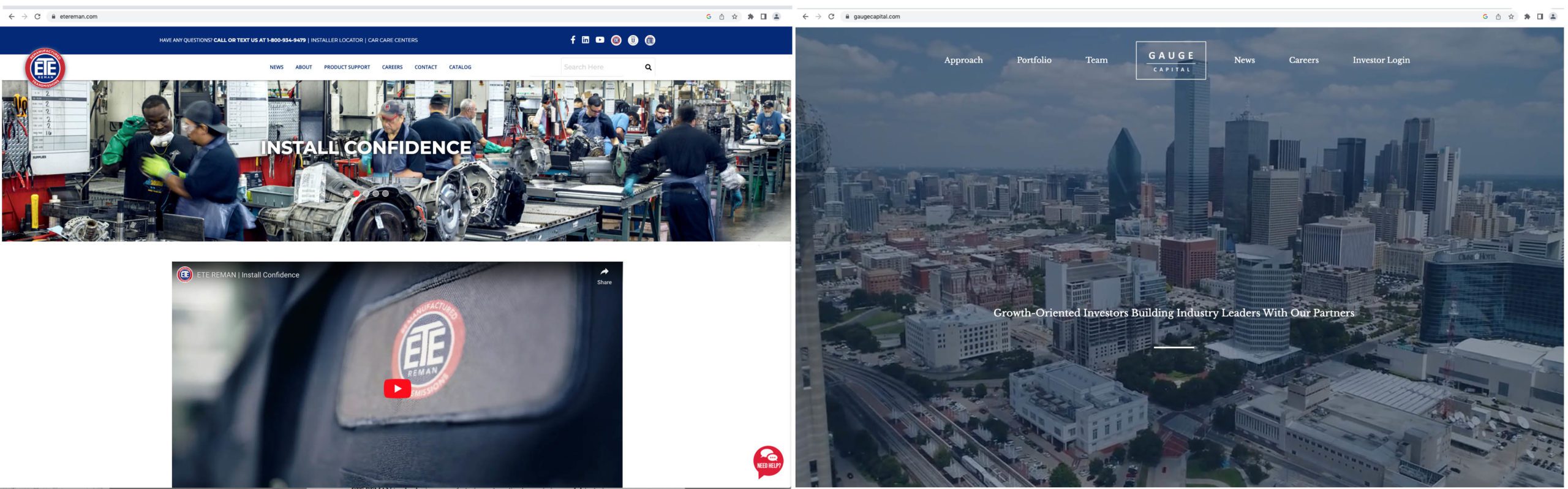The width and height of the screenshot is (1568, 489).
Task: Click the LinkedIn icon in blue header
Action: pos(586,40)
